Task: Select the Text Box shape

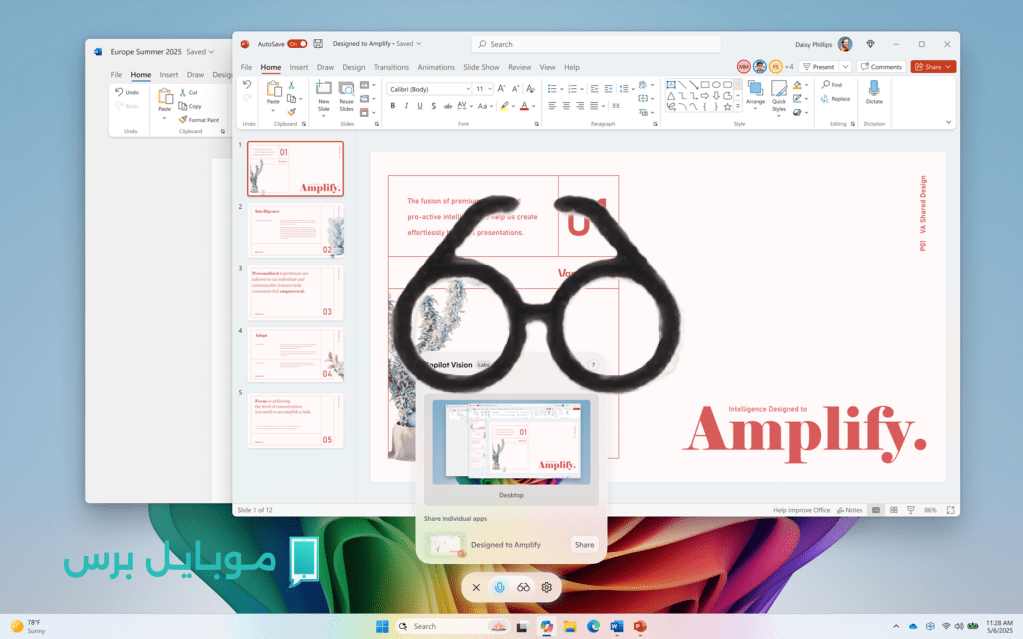Action: tap(671, 85)
